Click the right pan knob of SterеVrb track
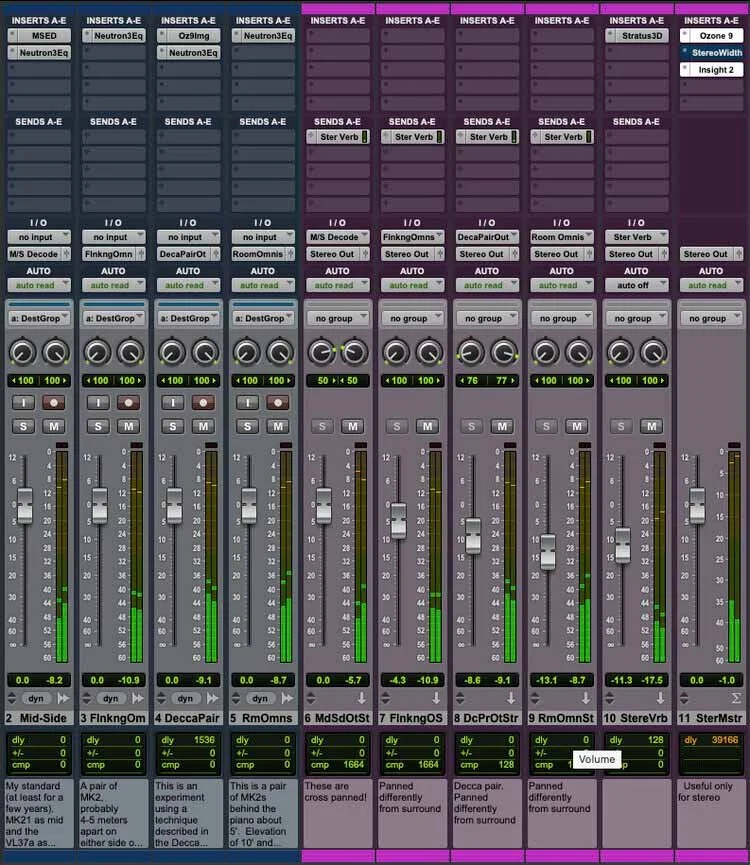Image resolution: width=750 pixels, height=865 pixels. coord(653,353)
